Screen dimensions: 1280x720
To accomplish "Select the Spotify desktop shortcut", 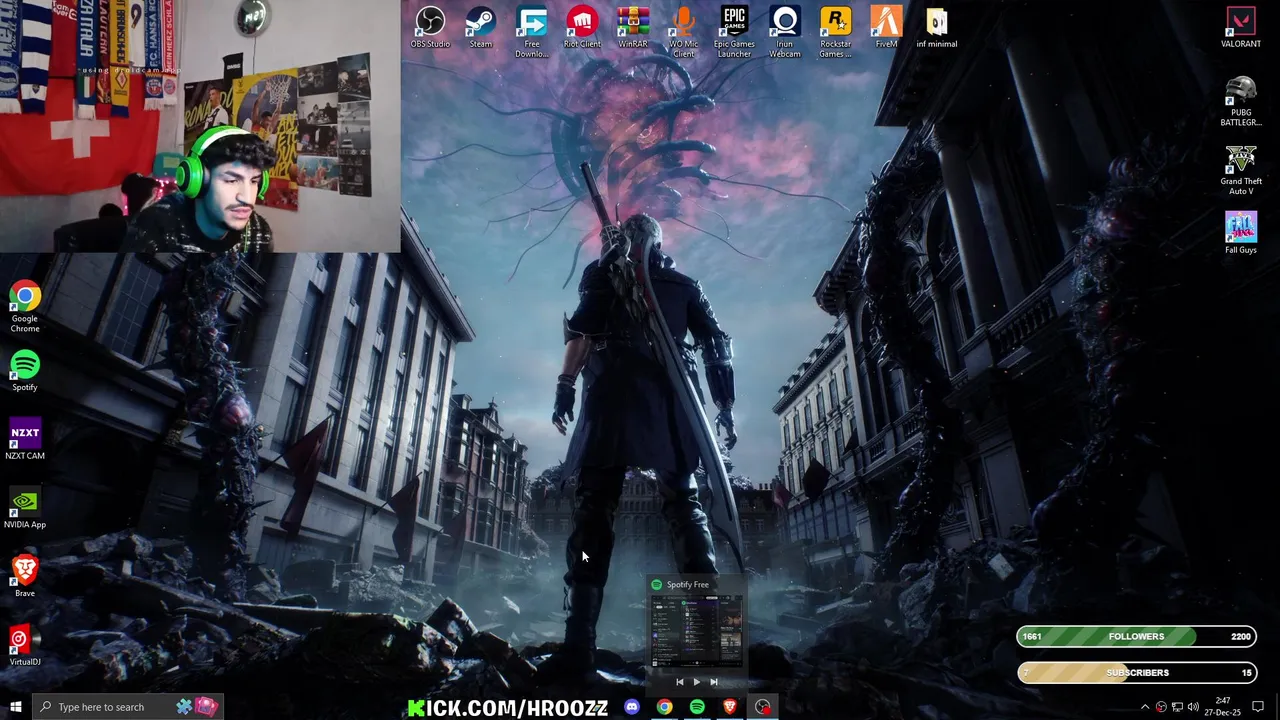I will (x=25, y=371).
